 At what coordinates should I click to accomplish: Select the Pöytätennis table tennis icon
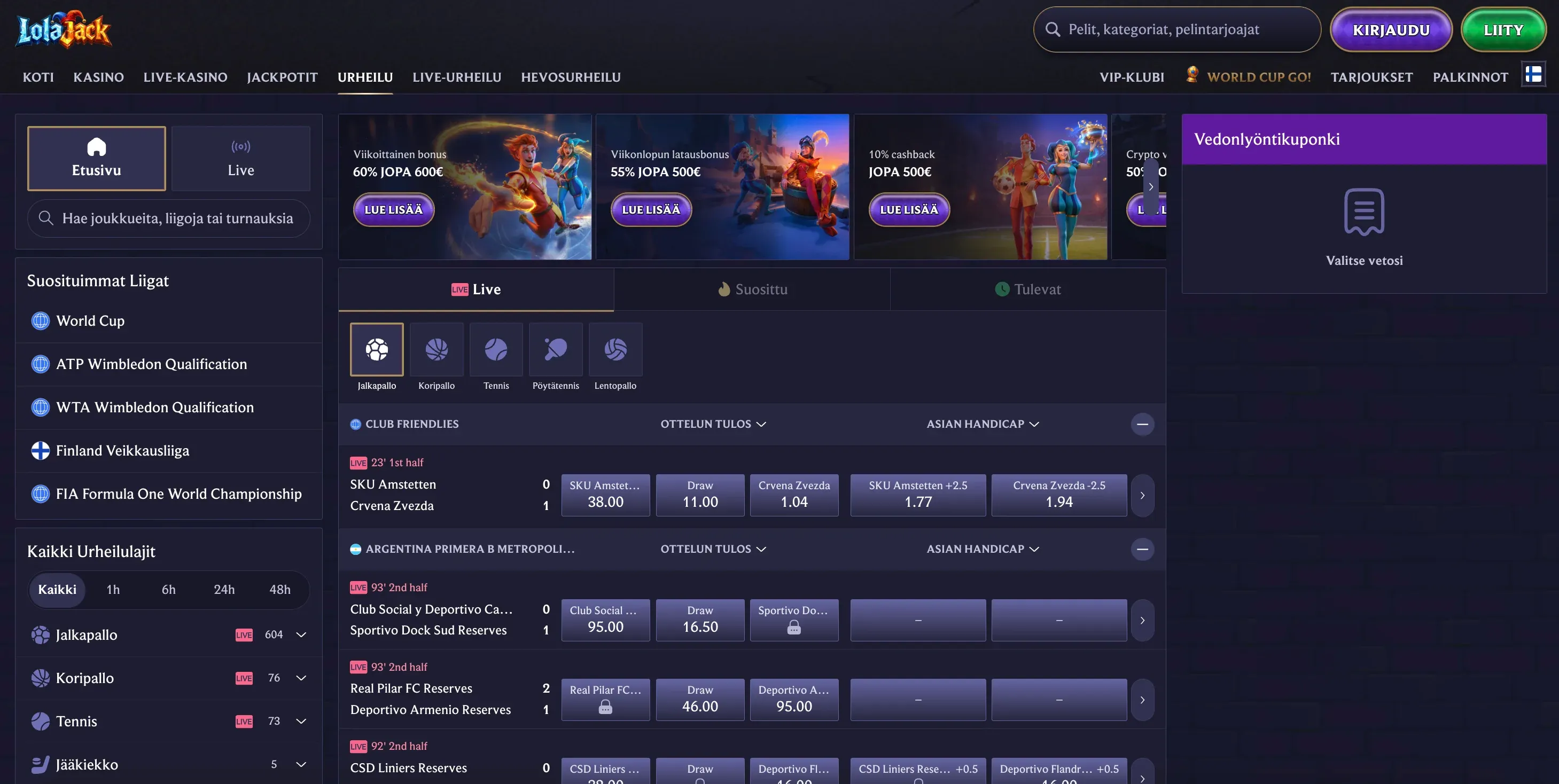click(x=556, y=349)
